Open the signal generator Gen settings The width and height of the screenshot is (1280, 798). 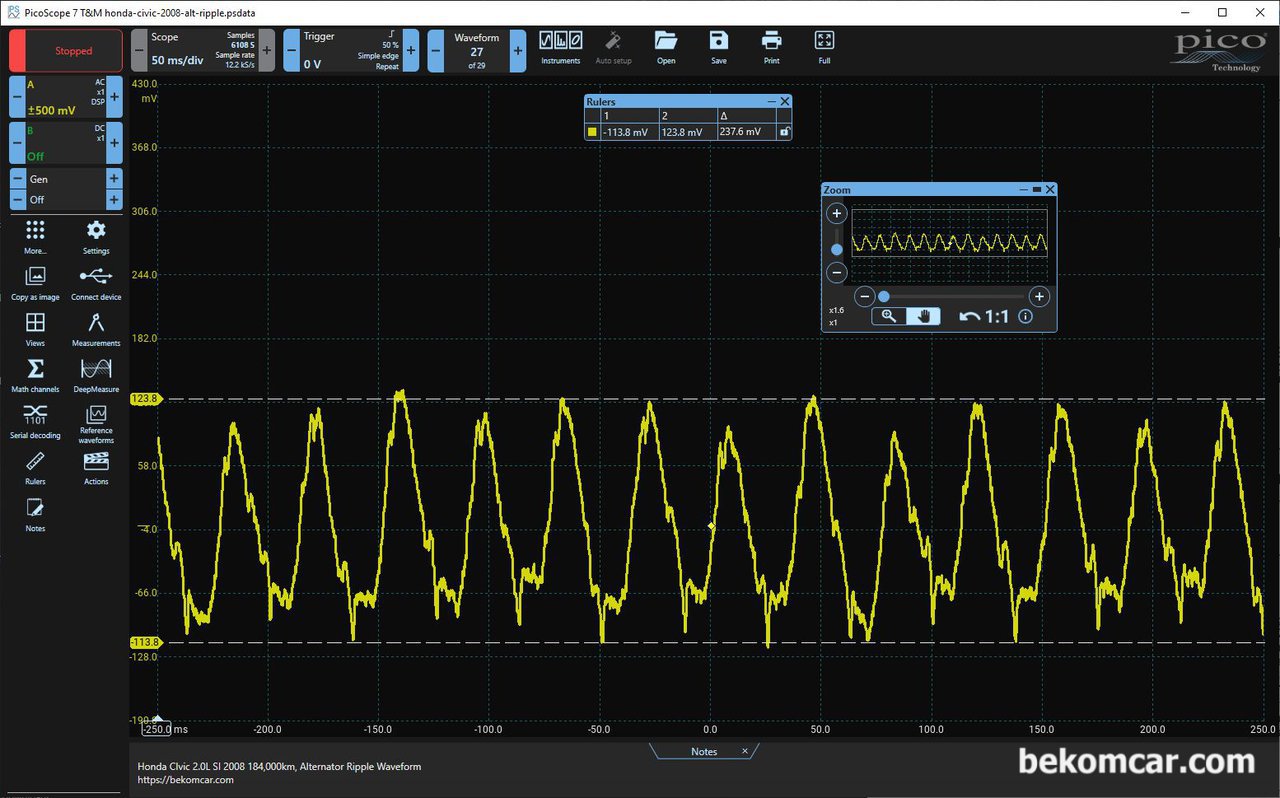[x=66, y=179]
